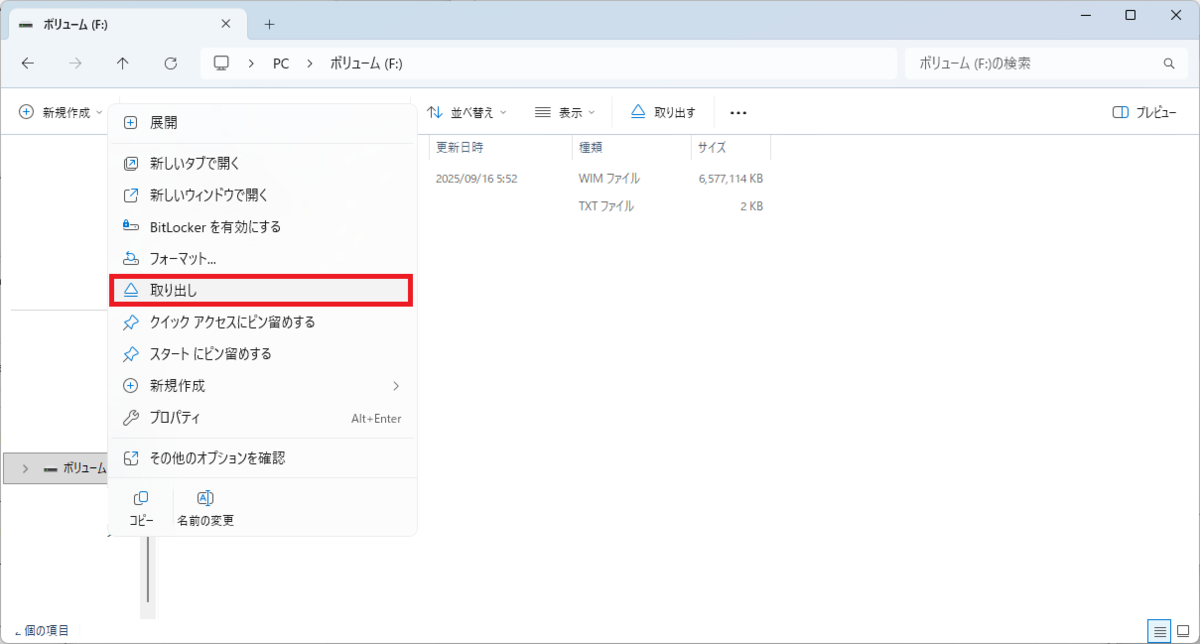Select ボリューム drive in navigation pane
Image resolution: width=1200 pixels, height=644 pixels.
click(56, 468)
